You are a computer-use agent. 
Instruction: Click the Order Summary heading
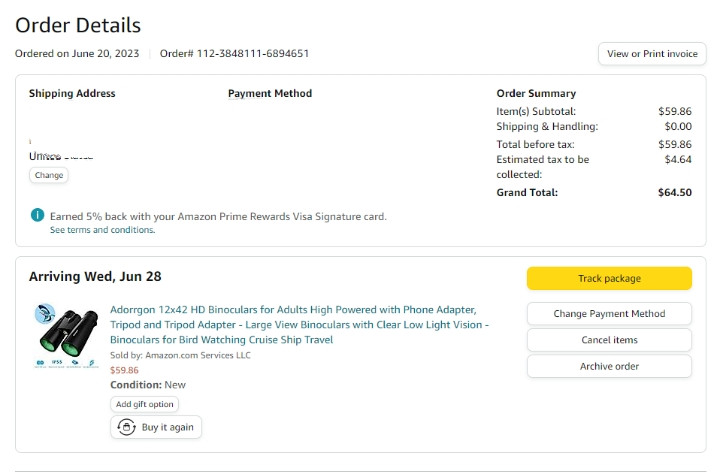pos(536,94)
